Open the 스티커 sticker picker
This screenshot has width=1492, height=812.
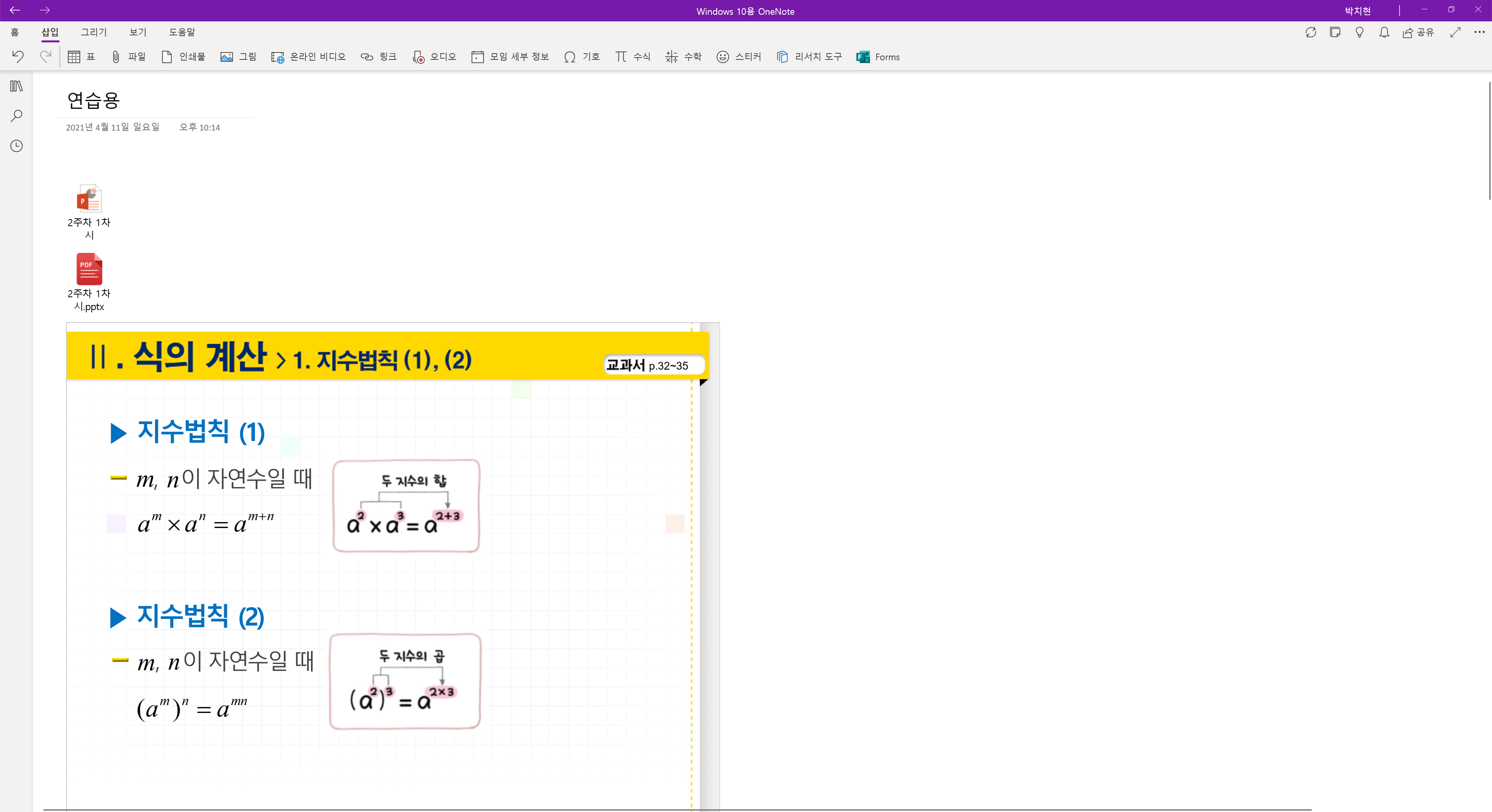pyautogui.click(x=739, y=57)
